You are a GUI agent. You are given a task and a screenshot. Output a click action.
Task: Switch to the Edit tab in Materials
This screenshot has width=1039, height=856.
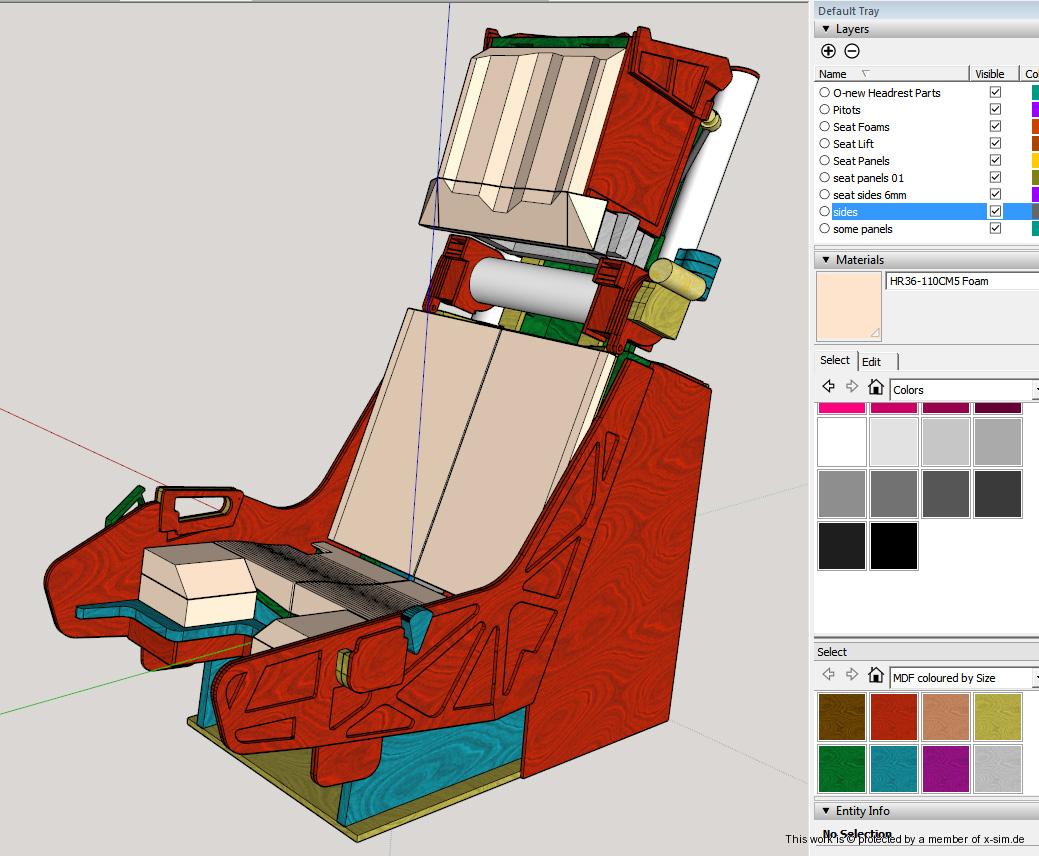pyautogui.click(x=872, y=361)
